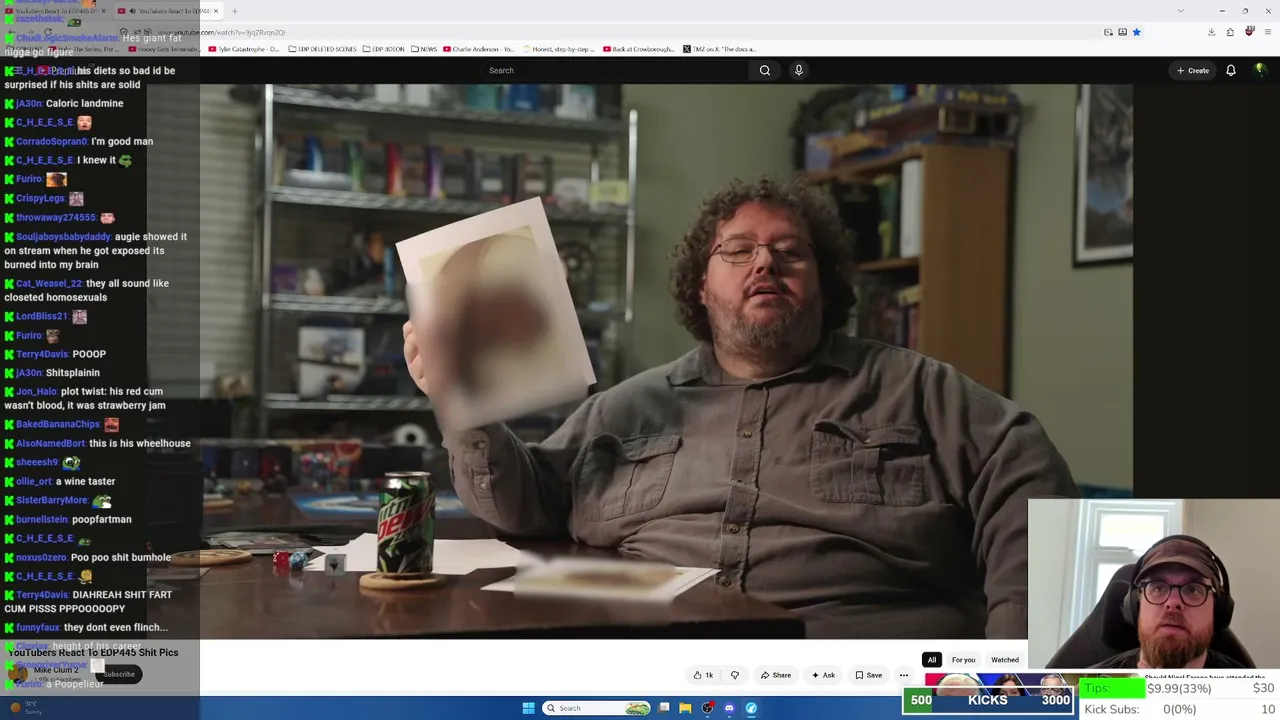Open the Tyler Catastrophe bookmark

click(244, 49)
